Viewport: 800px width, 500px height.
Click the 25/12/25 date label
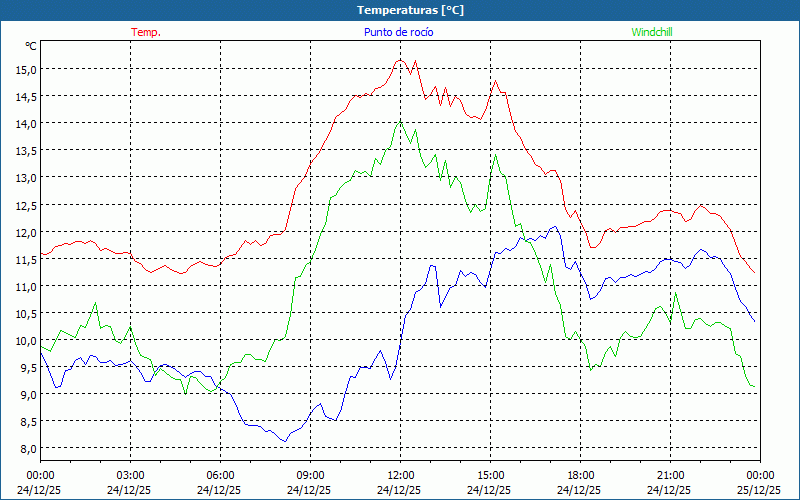[759, 491]
